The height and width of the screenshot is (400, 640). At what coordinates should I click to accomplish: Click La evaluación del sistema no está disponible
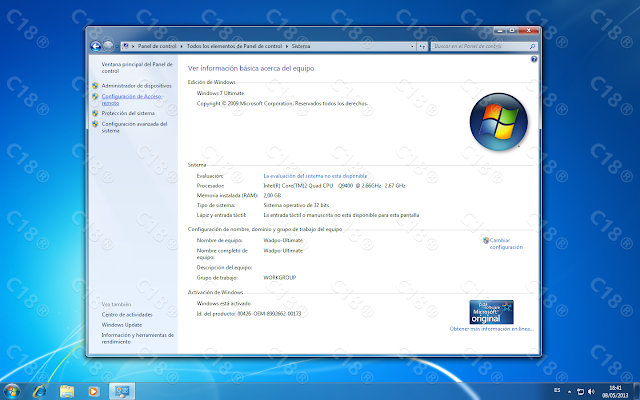(316, 176)
